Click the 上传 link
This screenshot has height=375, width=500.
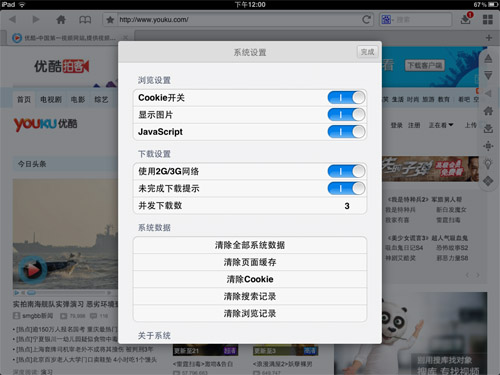(x=471, y=125)
